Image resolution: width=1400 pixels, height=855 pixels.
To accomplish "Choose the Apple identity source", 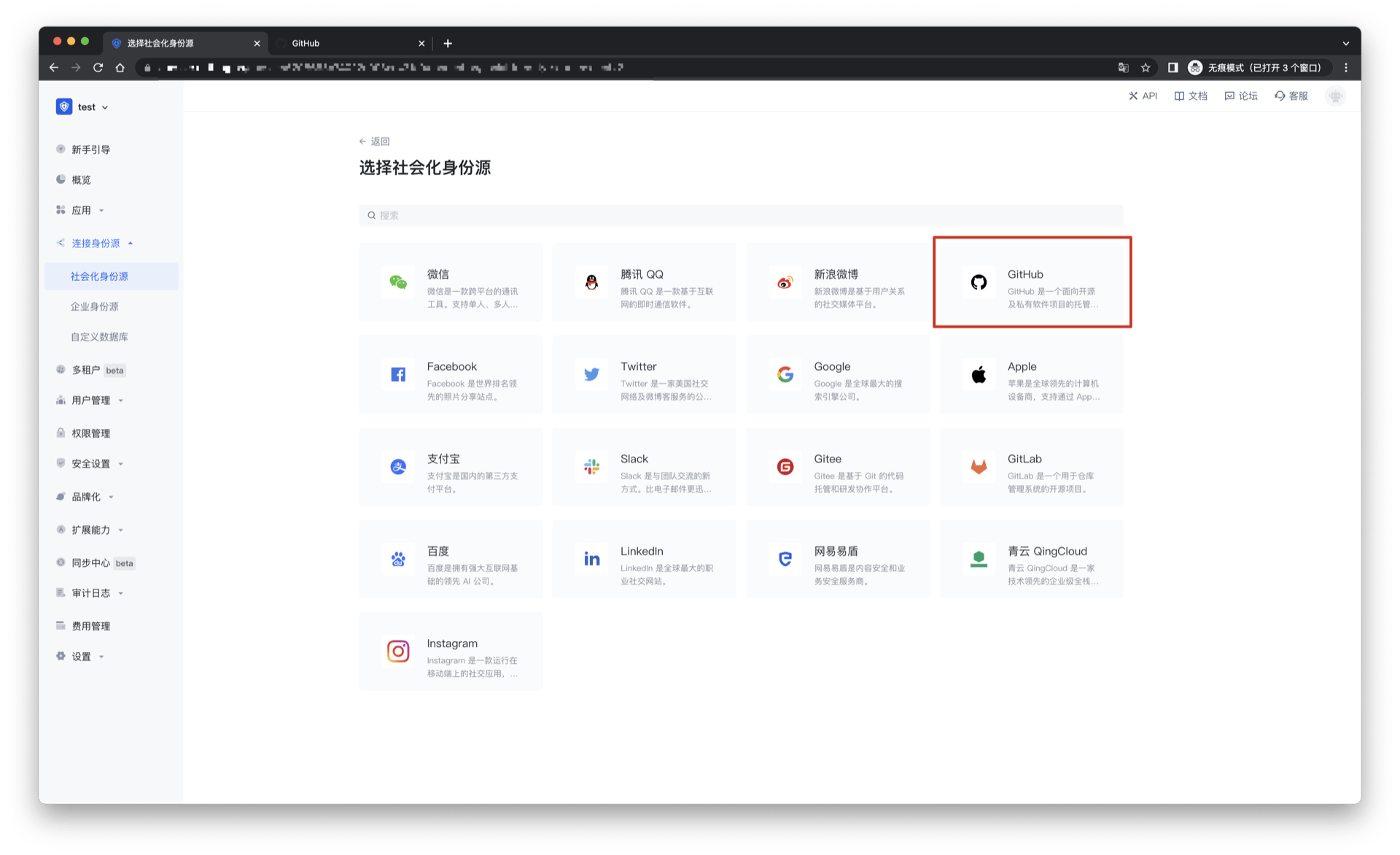I will 1031,374.
